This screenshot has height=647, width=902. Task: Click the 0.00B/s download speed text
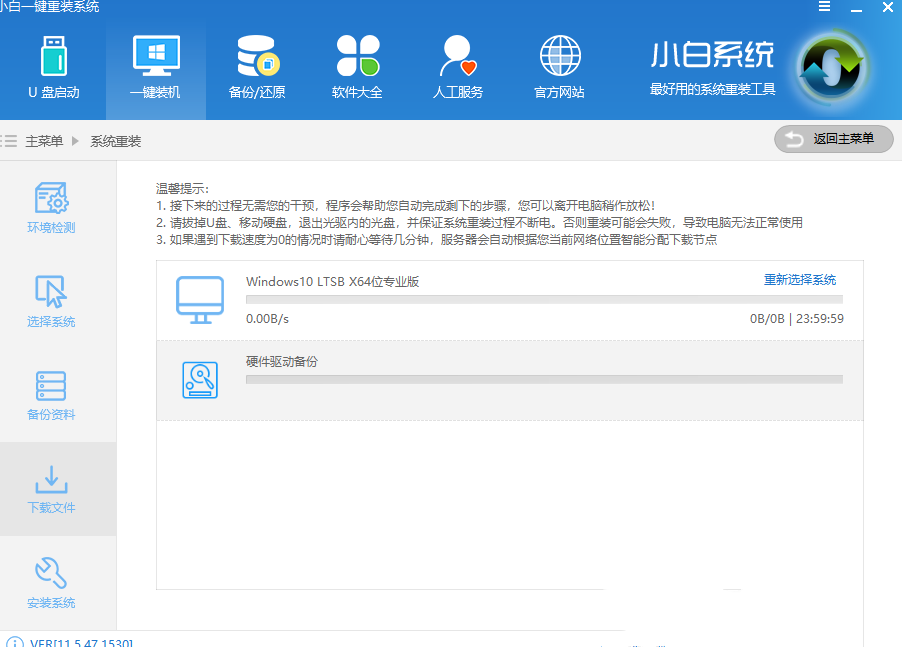tap(267, 319)
